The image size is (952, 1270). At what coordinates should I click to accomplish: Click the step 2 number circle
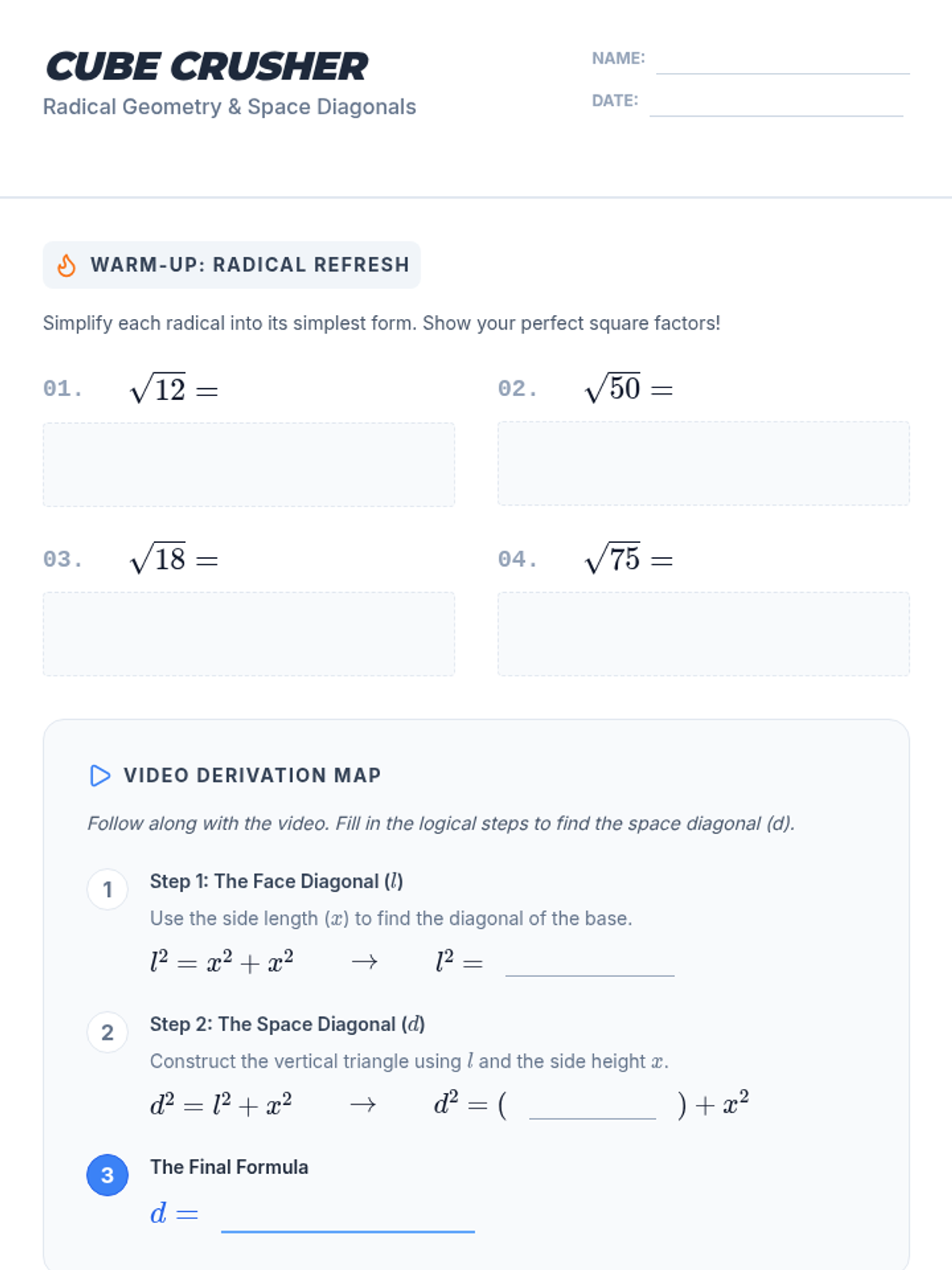tap(107, 1032)
